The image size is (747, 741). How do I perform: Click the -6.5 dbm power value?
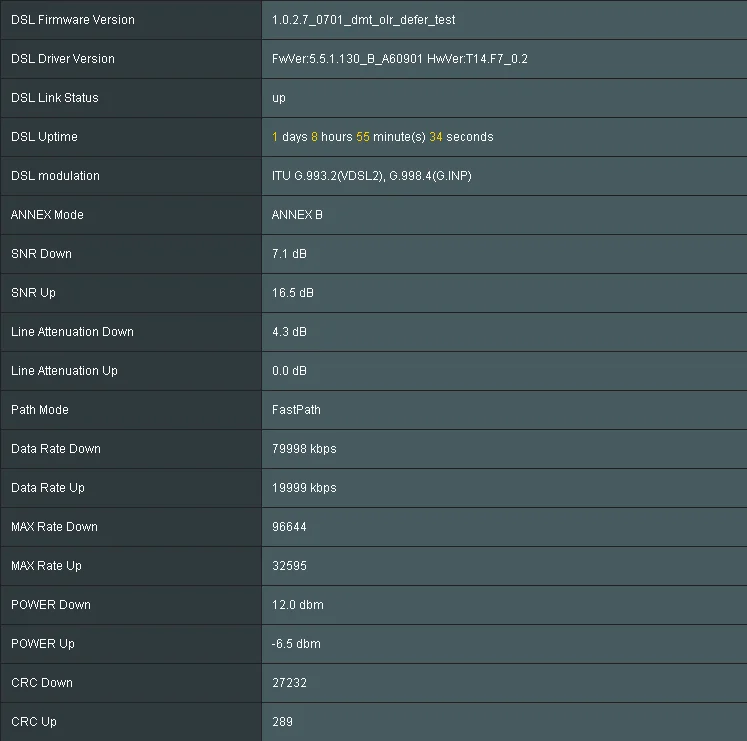tap(296, 644)
